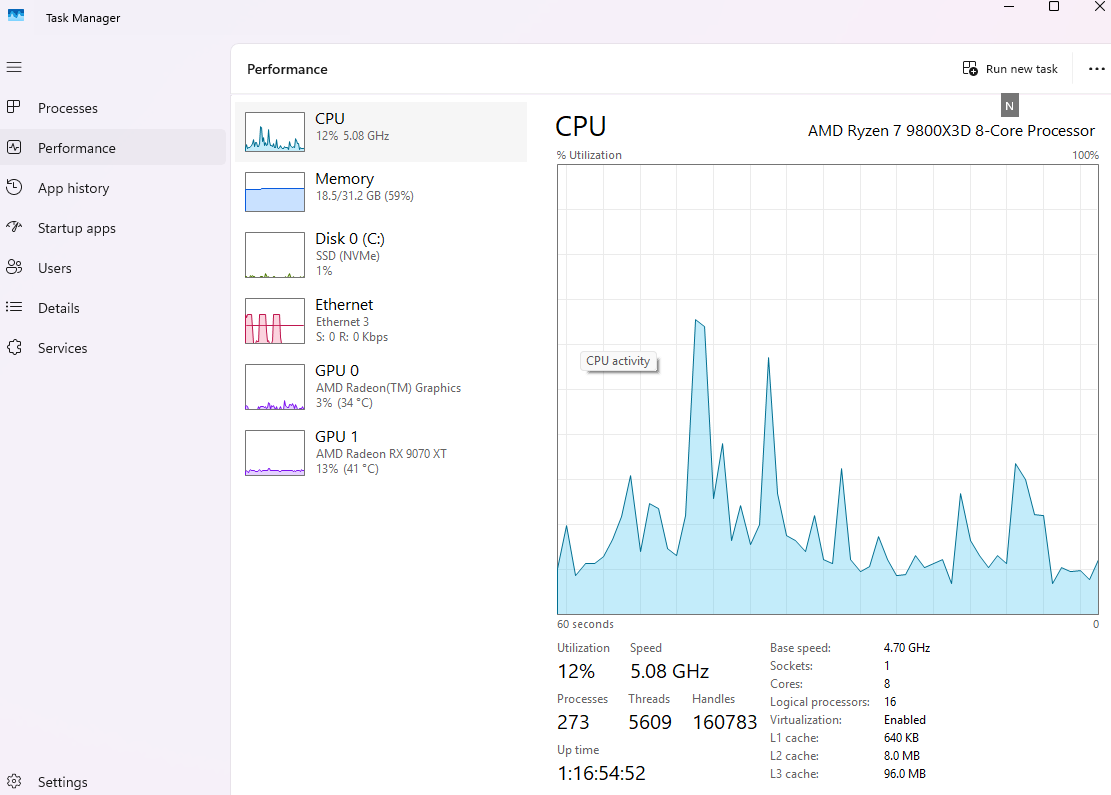Viewport: 1111px width, 795px height.
Task: Switch to the Performance tab
Action: 76,148
